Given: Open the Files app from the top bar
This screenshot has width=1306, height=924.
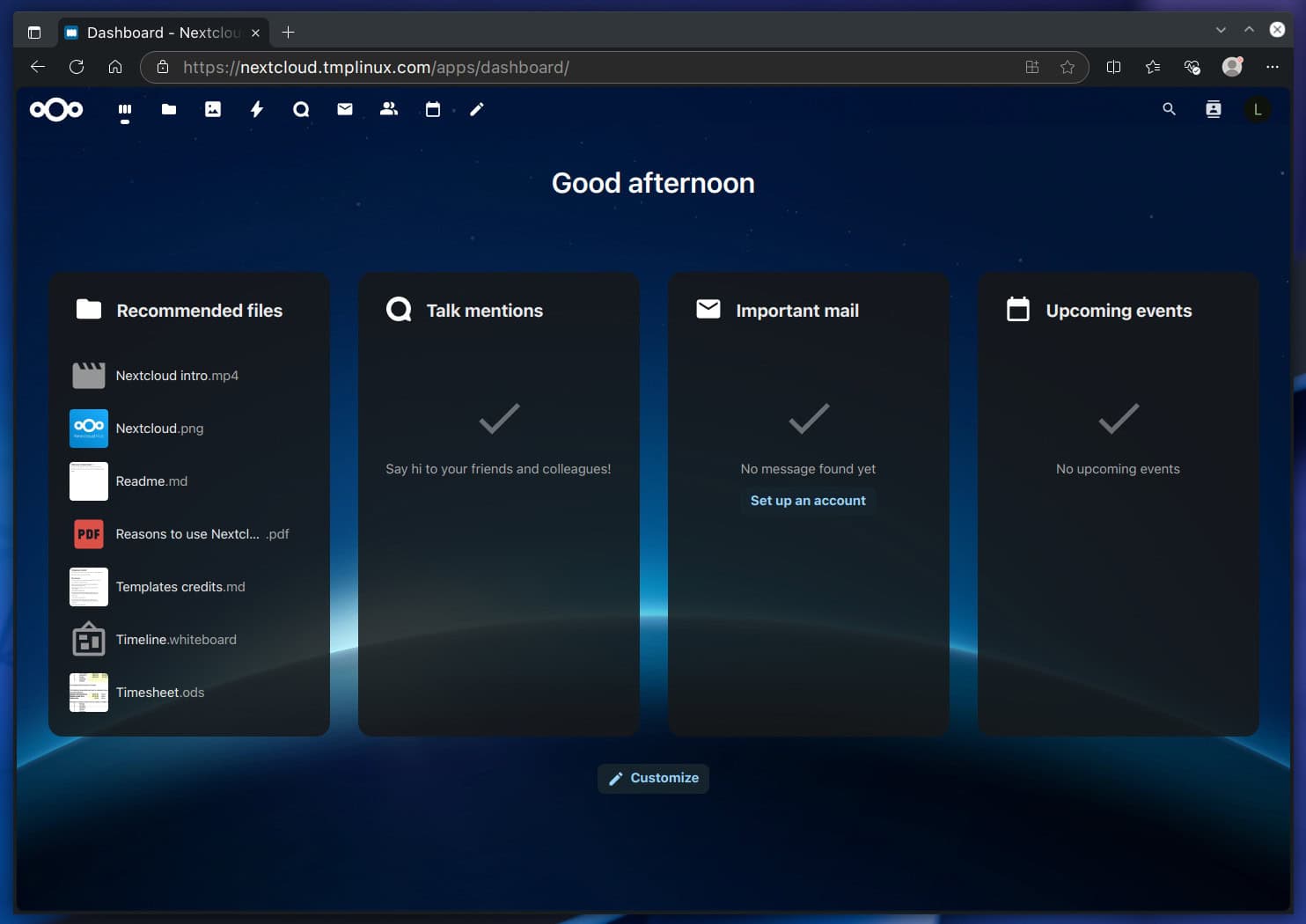Looking at the screenshot, I should pos(168,109).
